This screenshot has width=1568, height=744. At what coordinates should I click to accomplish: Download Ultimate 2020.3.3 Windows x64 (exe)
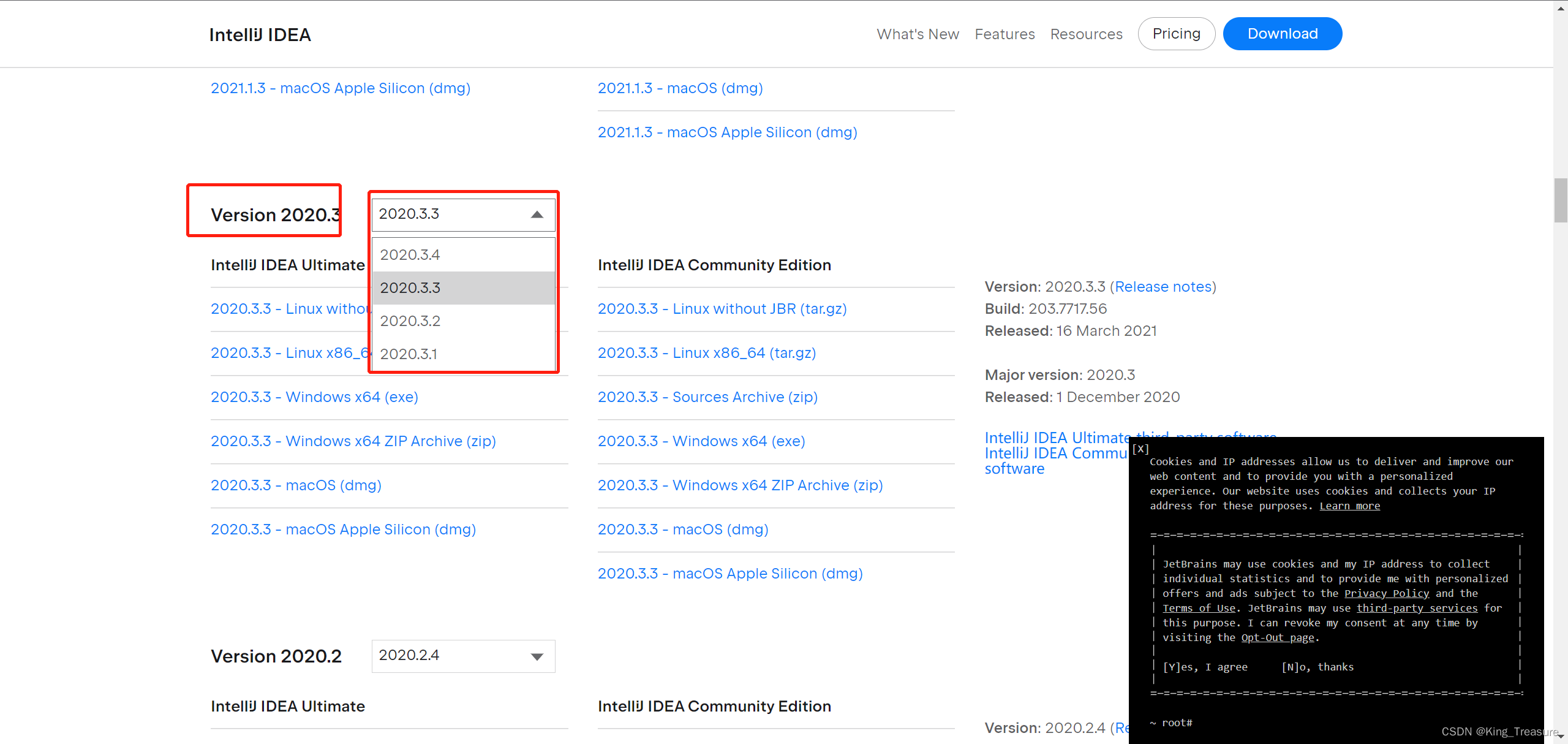click(x=314, y=397)
